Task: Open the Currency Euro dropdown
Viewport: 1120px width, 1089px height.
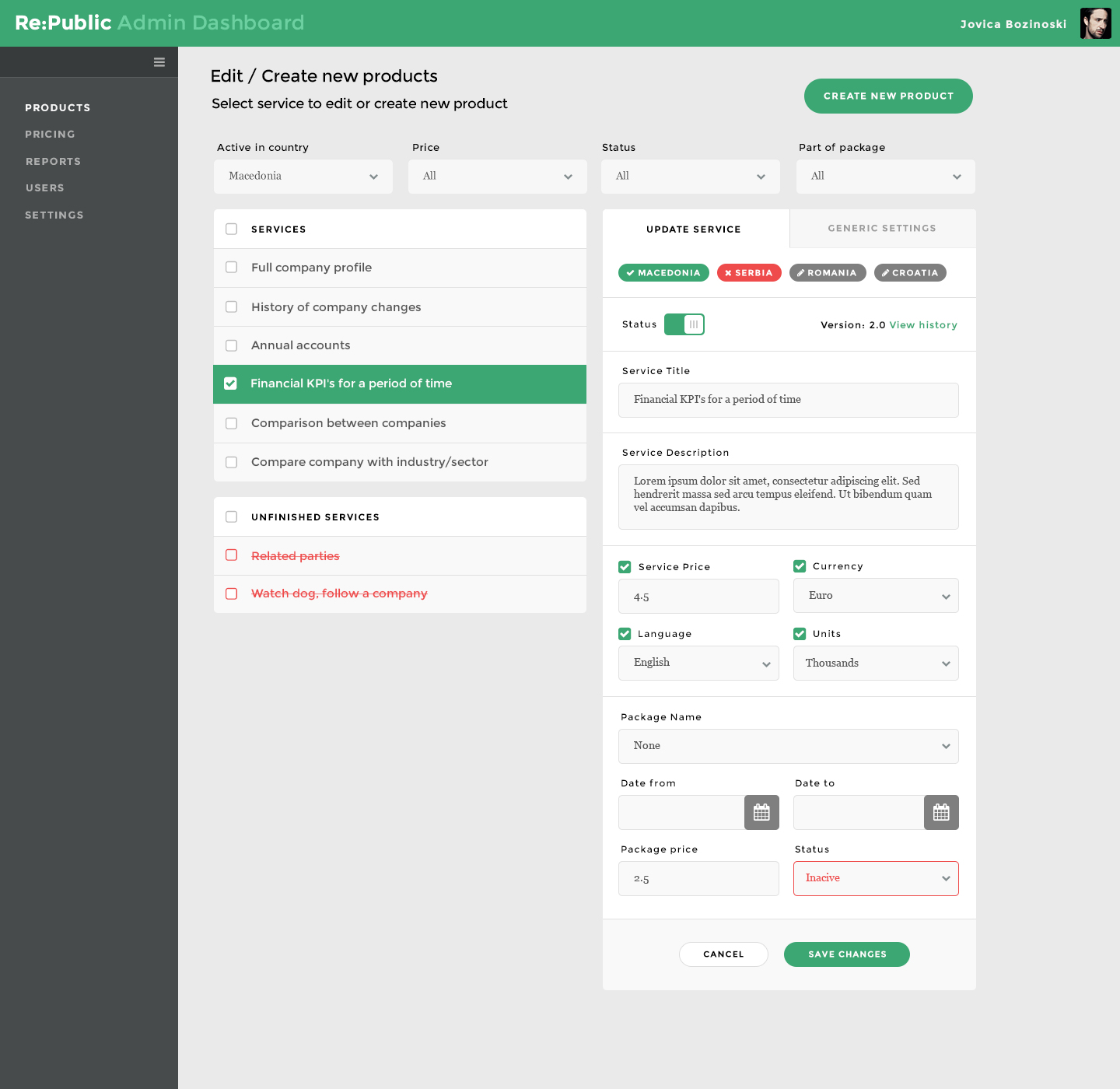Action: coord(876,596)
